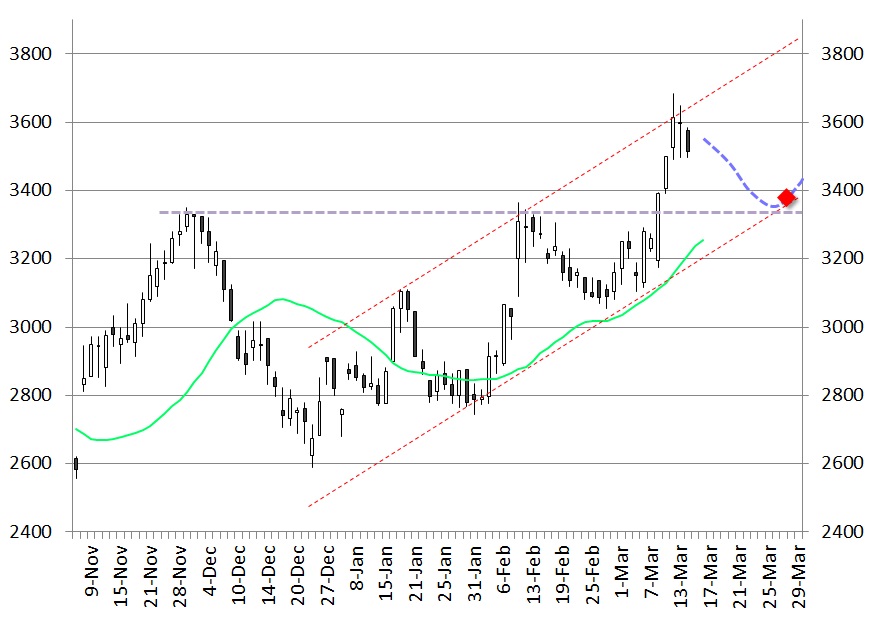This screenshot has height=625, width=882.
Task: Click the 3000 label on right axis
Action: click(842, 327)
